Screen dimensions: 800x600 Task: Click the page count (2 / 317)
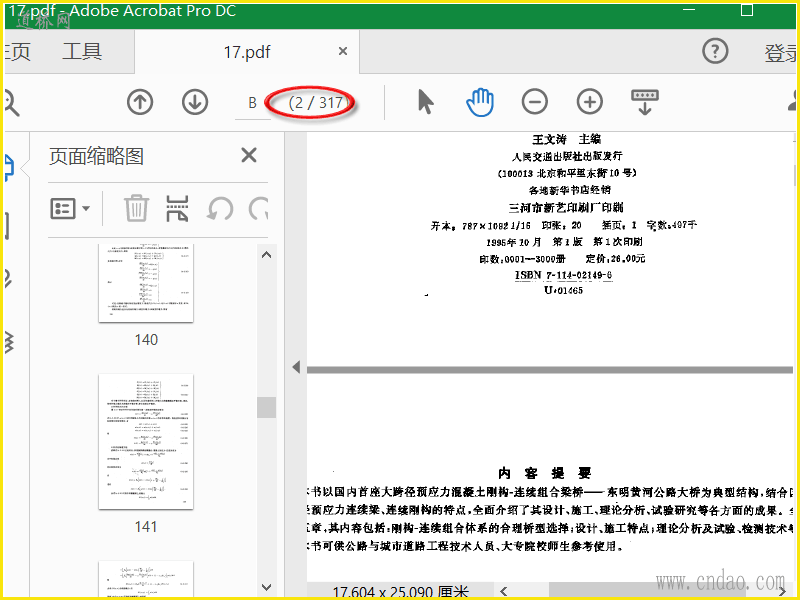[316, 103]
